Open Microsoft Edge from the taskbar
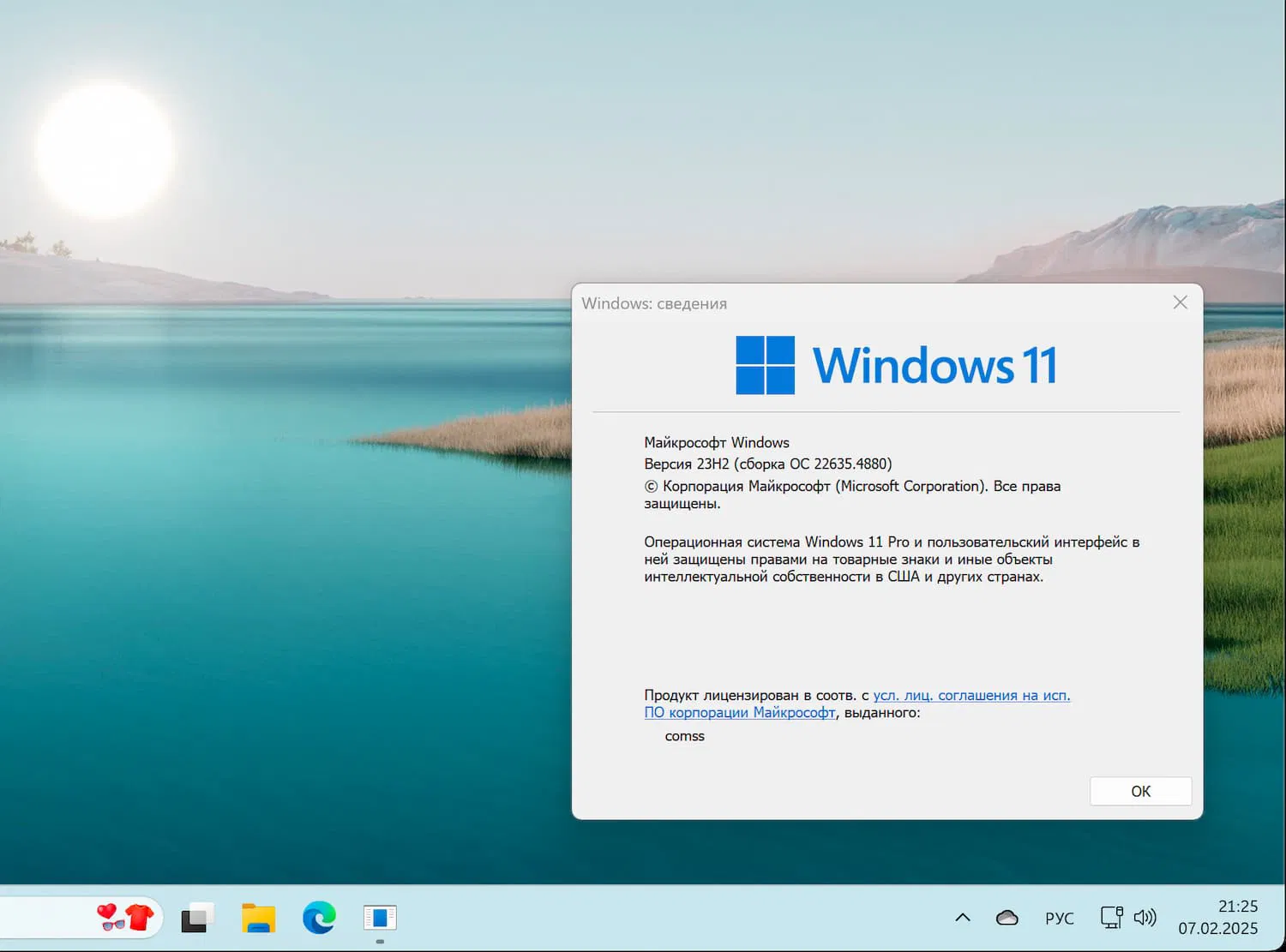This screenshot has width=1286, height=952. [318, 917]
